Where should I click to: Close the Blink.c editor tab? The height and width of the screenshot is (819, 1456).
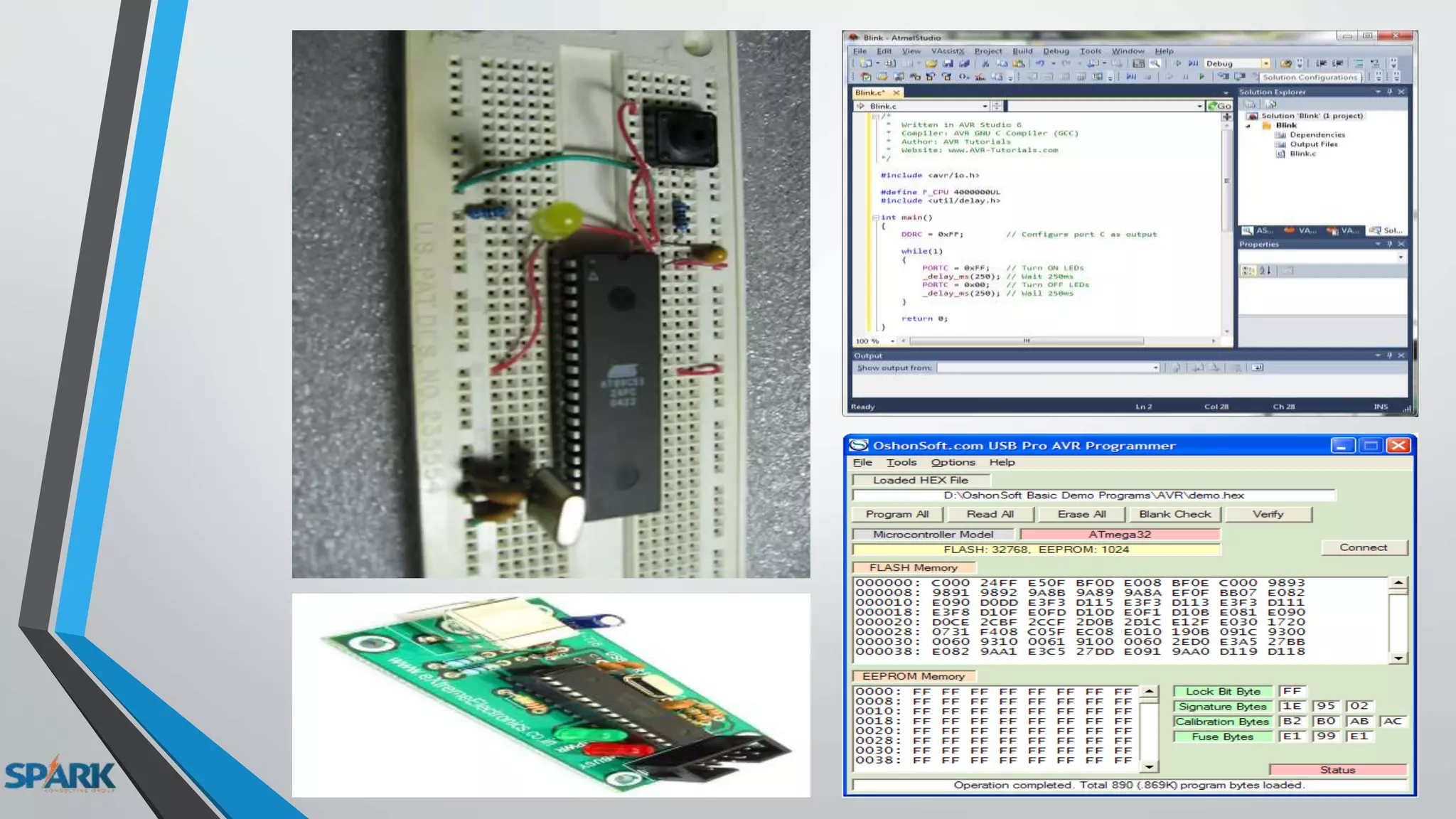click(x=896, y=92)
